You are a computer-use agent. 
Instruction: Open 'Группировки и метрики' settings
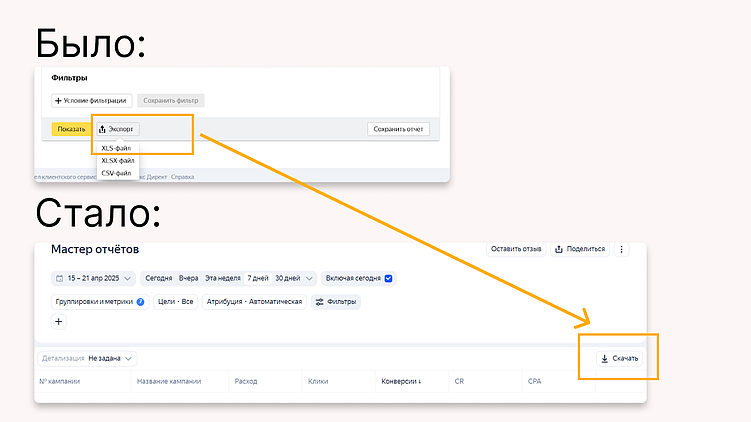(x=100, y=302)
